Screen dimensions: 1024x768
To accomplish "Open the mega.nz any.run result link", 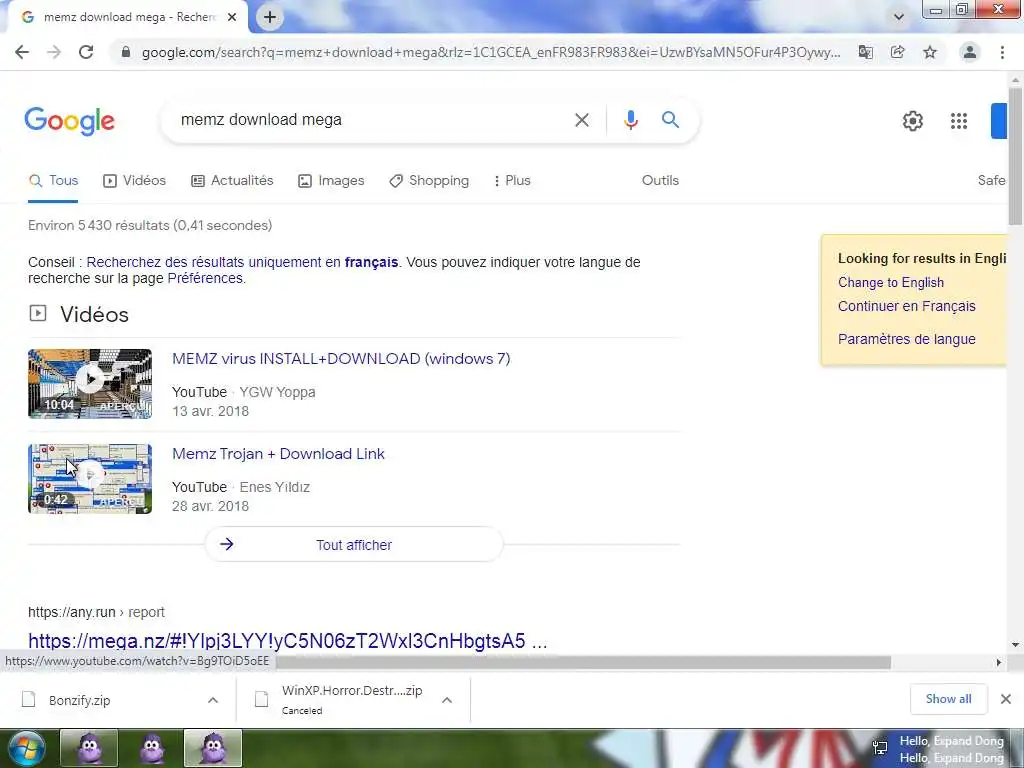I will coord(287,641).
